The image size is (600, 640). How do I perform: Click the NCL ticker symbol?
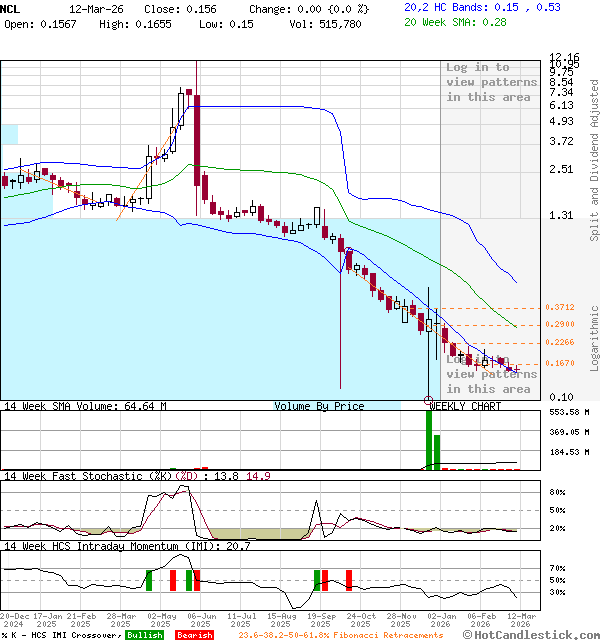12,8
